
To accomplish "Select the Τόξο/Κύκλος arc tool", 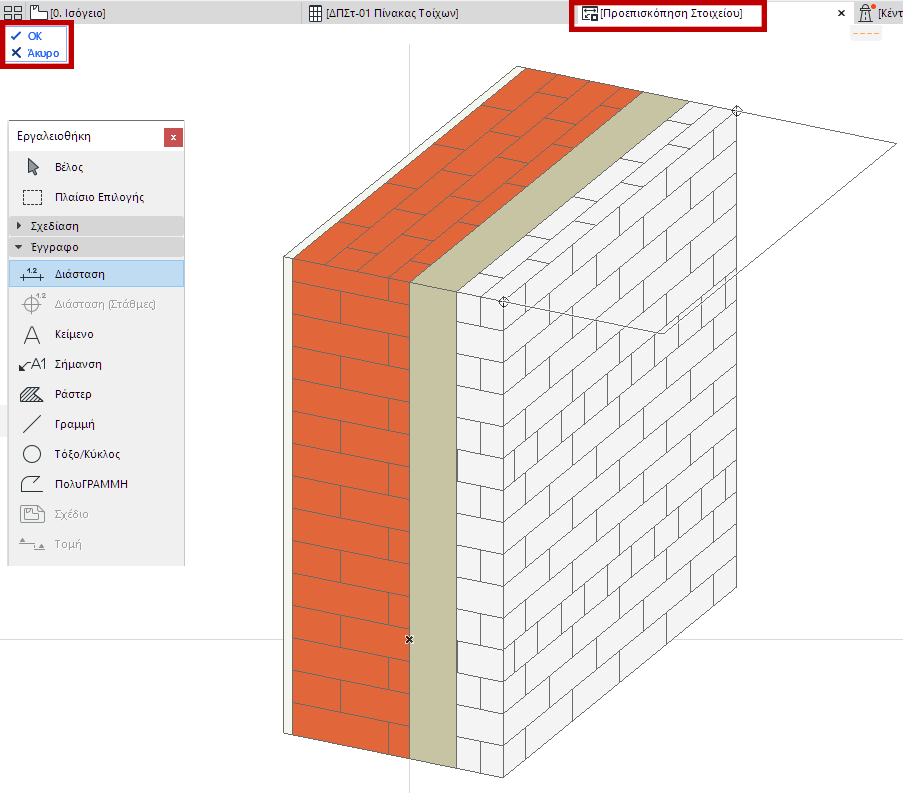I will (96, 454).
